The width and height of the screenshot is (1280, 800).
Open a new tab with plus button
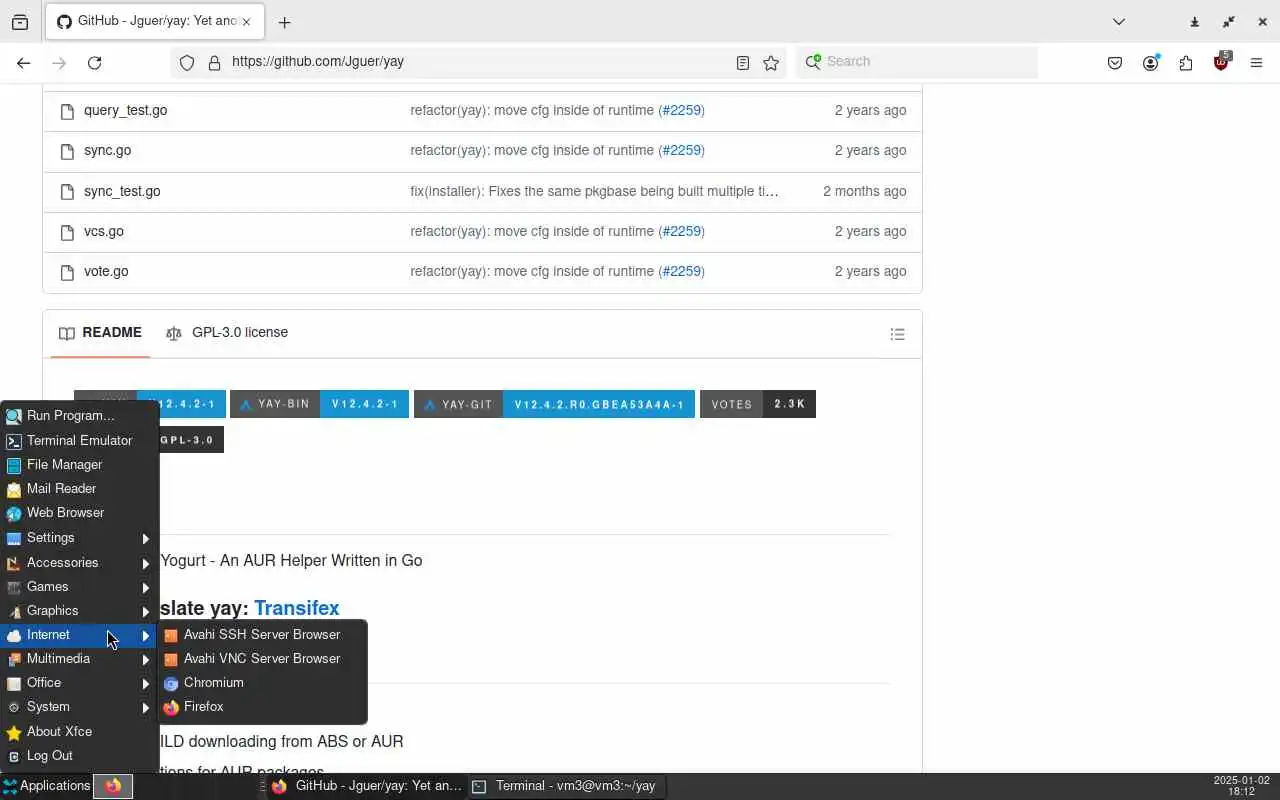284,22
